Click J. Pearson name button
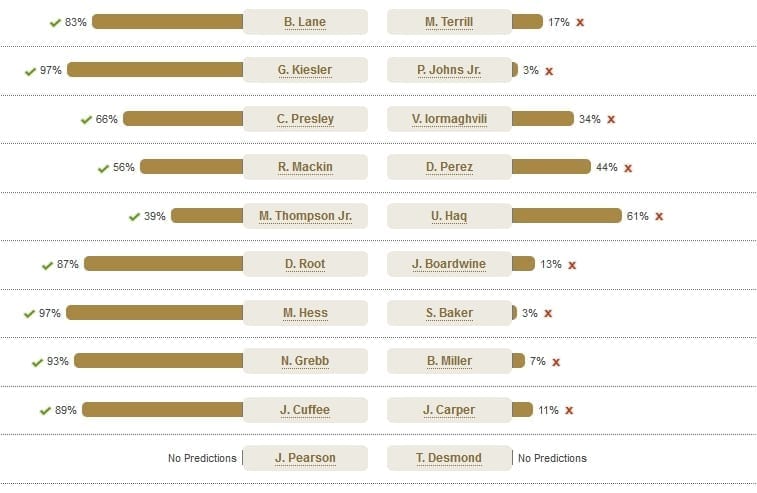This screenshot has width=757, height=493. 305,458
